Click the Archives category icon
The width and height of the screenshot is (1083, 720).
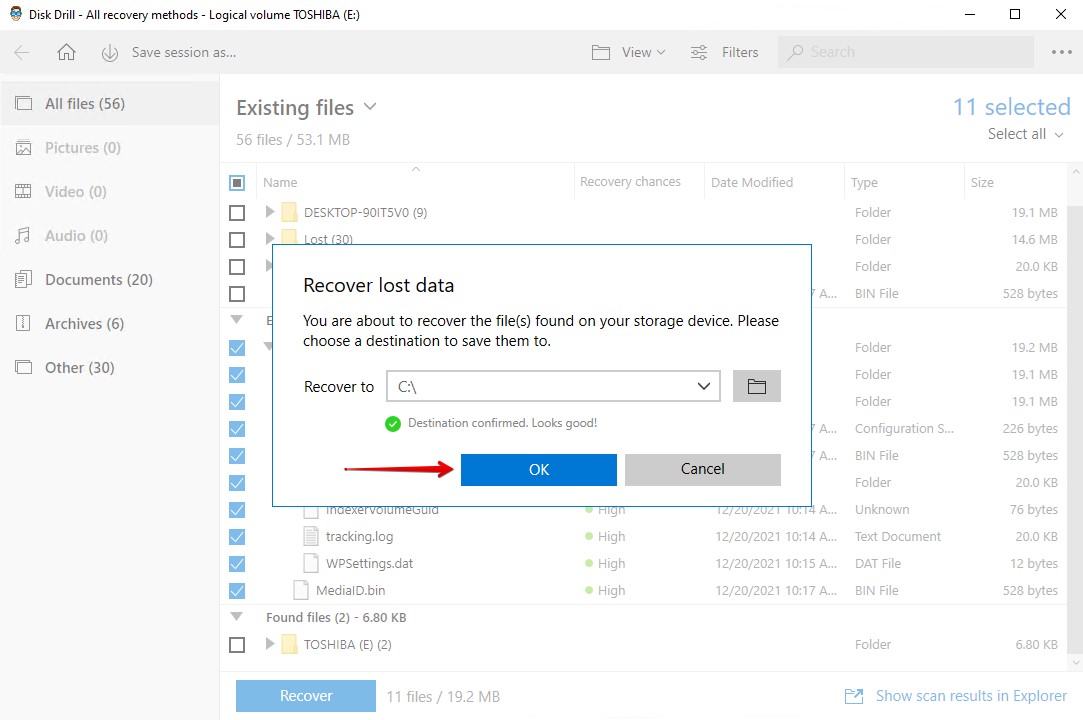tap(23, 323)
